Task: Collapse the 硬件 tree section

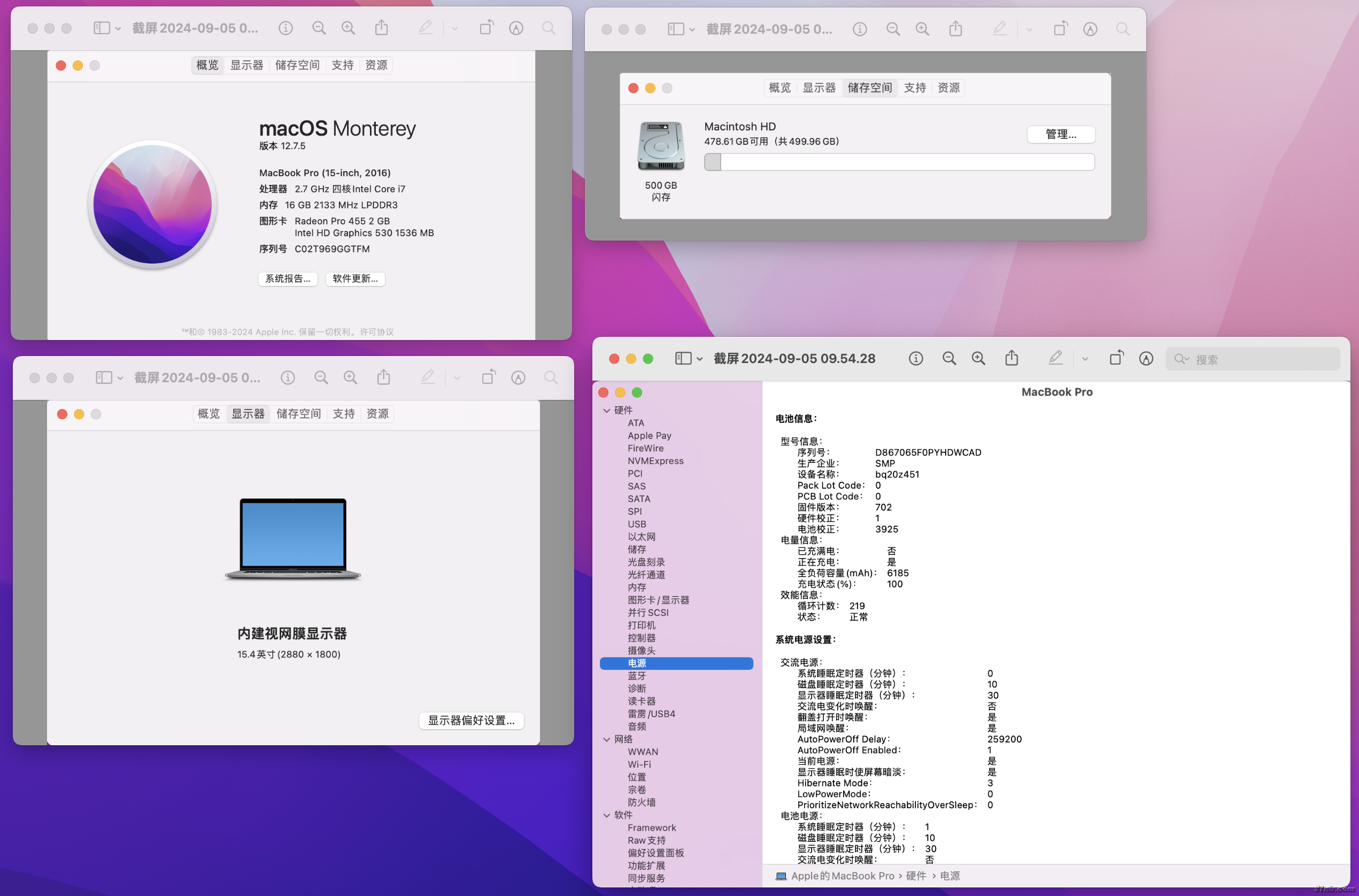Action: pyautogui.click(x=606, y=410)
